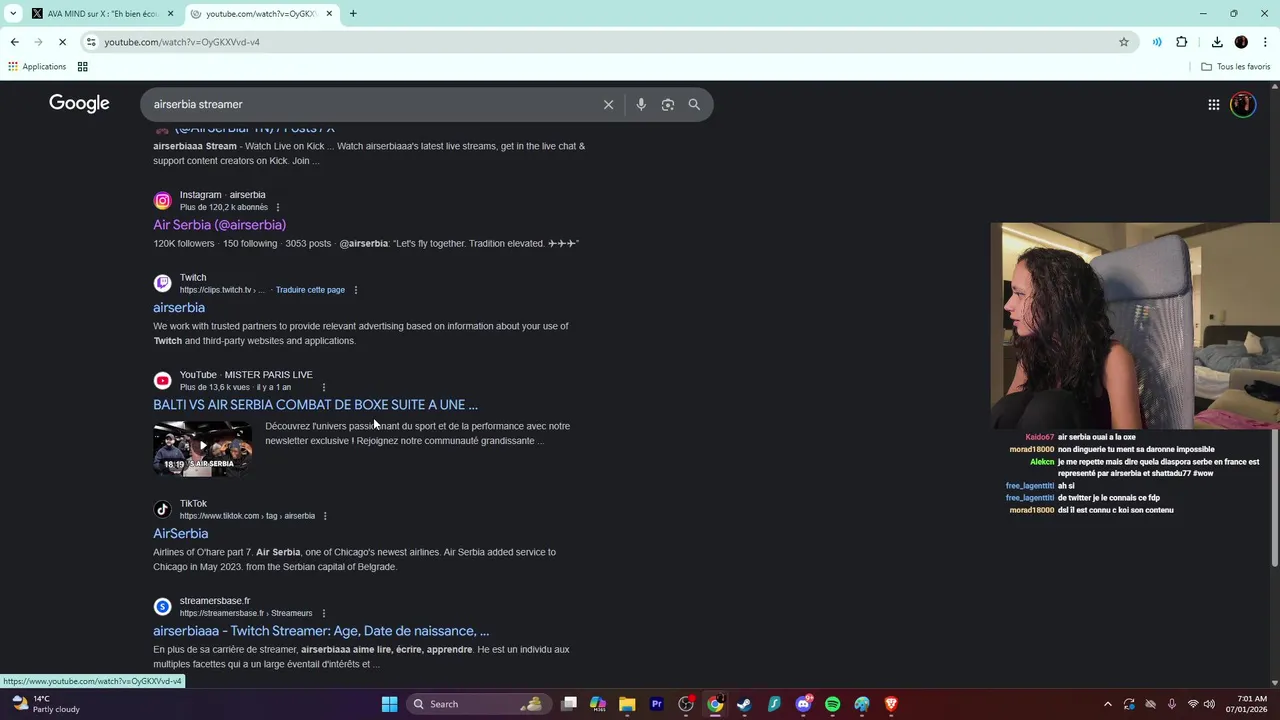Click the webcam overlay video
This screenshot has width=1280, height=720.
[x=1135, y=326]
